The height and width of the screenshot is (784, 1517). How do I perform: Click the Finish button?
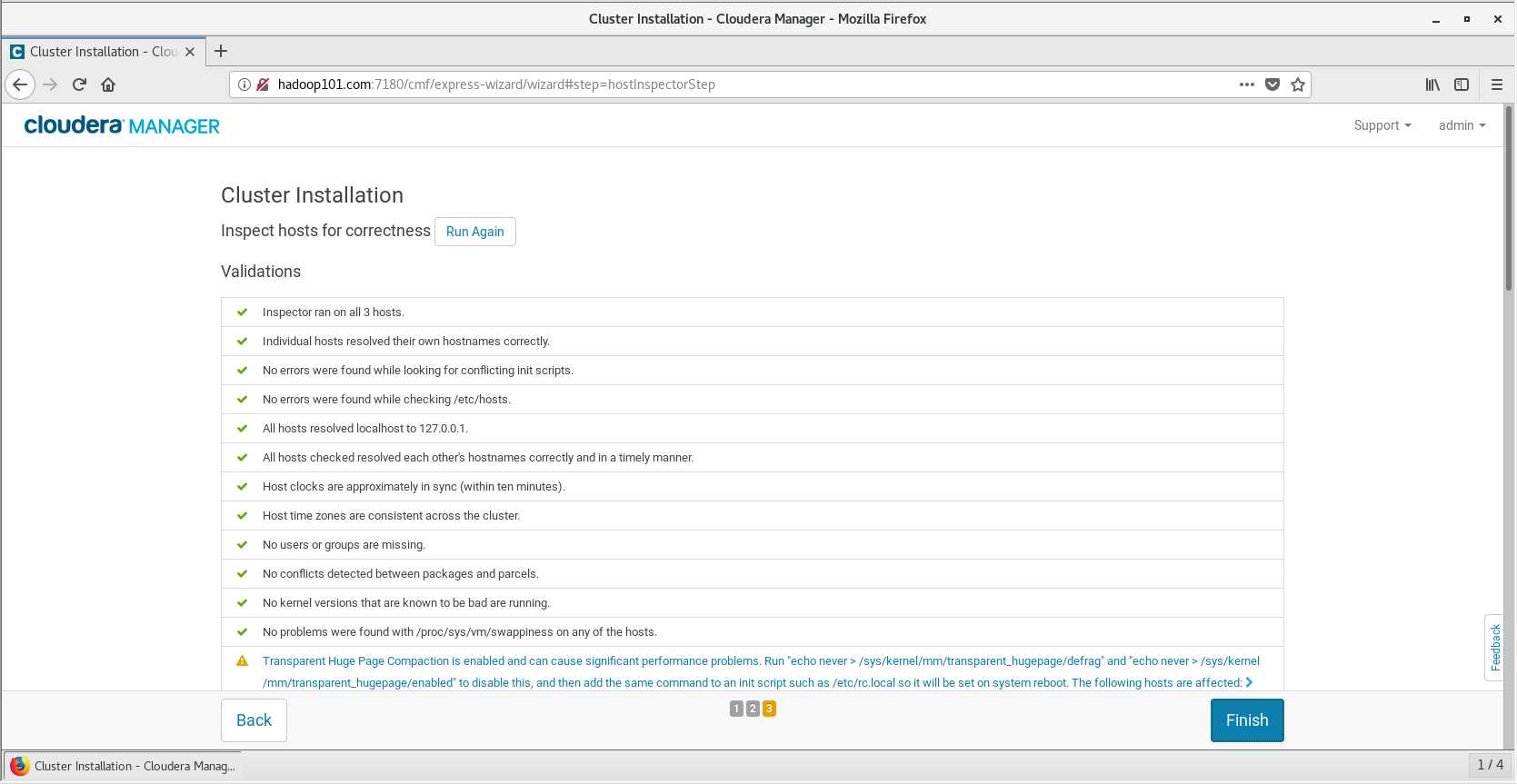(1247, 720)
